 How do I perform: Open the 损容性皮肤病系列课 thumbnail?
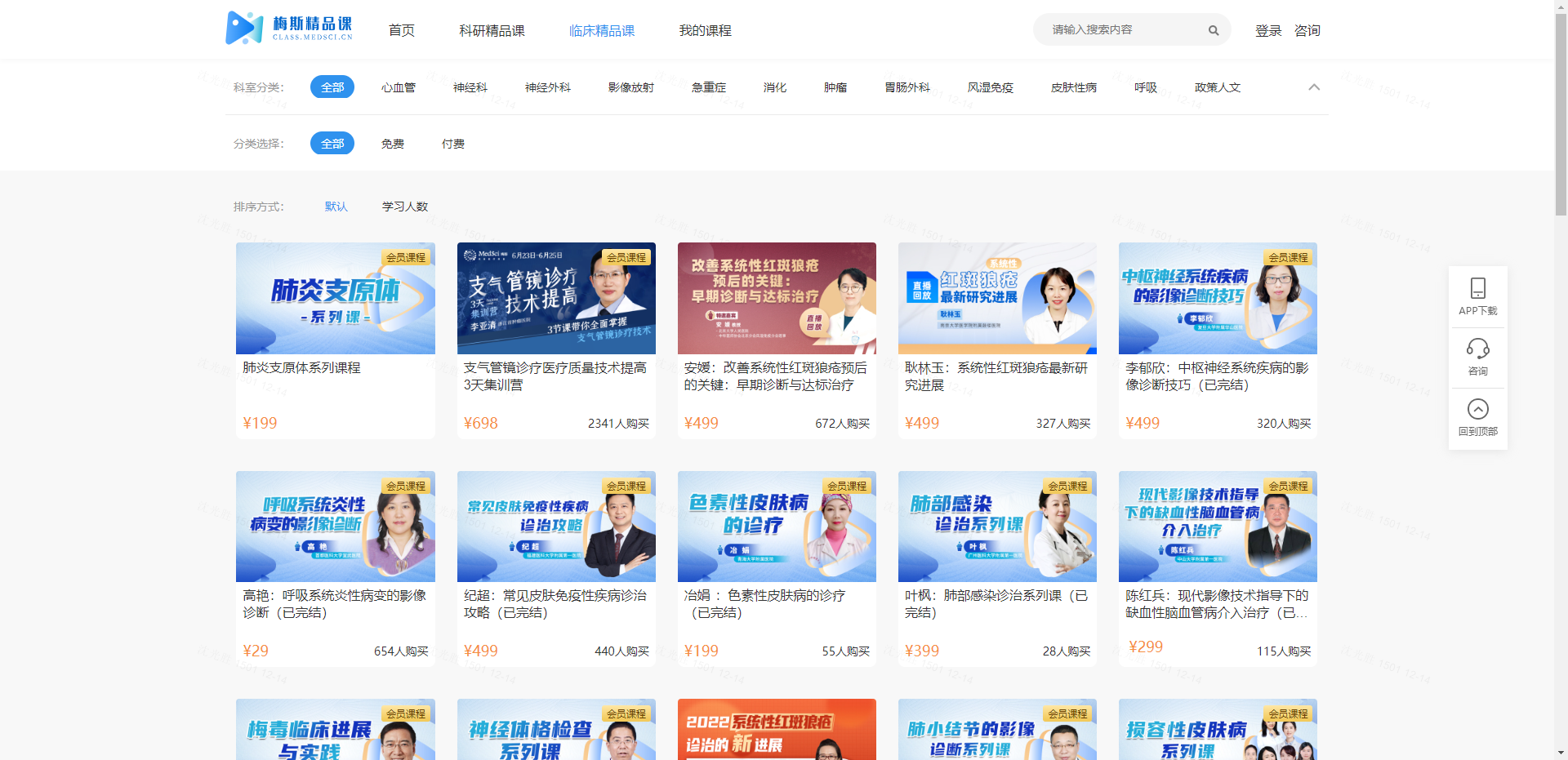1218,729
